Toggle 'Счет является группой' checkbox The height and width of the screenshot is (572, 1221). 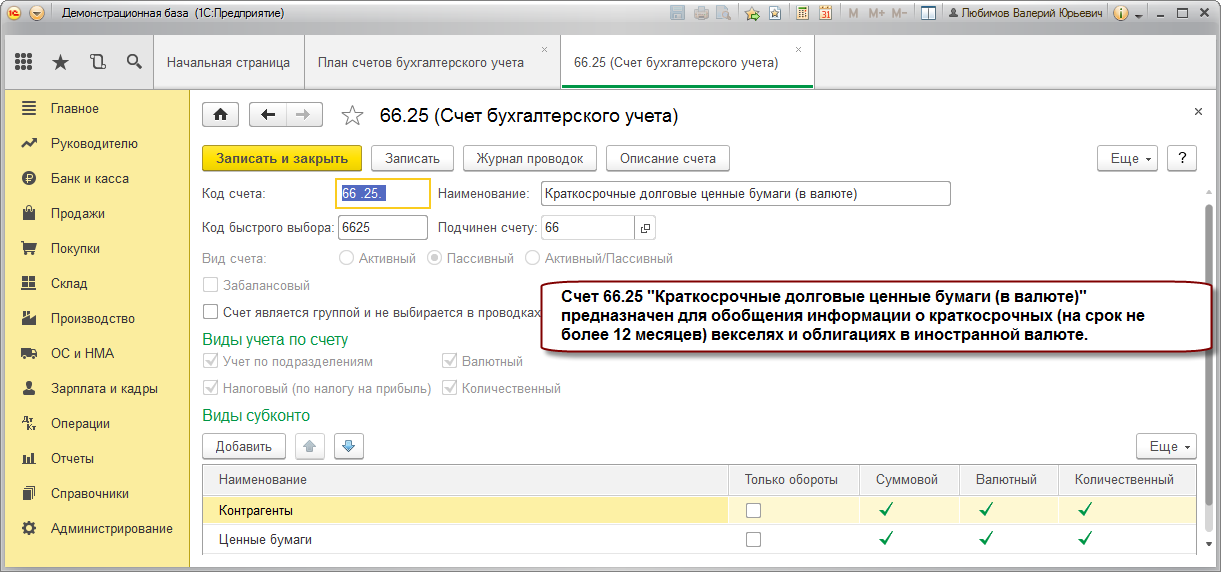tap(210, 312)
